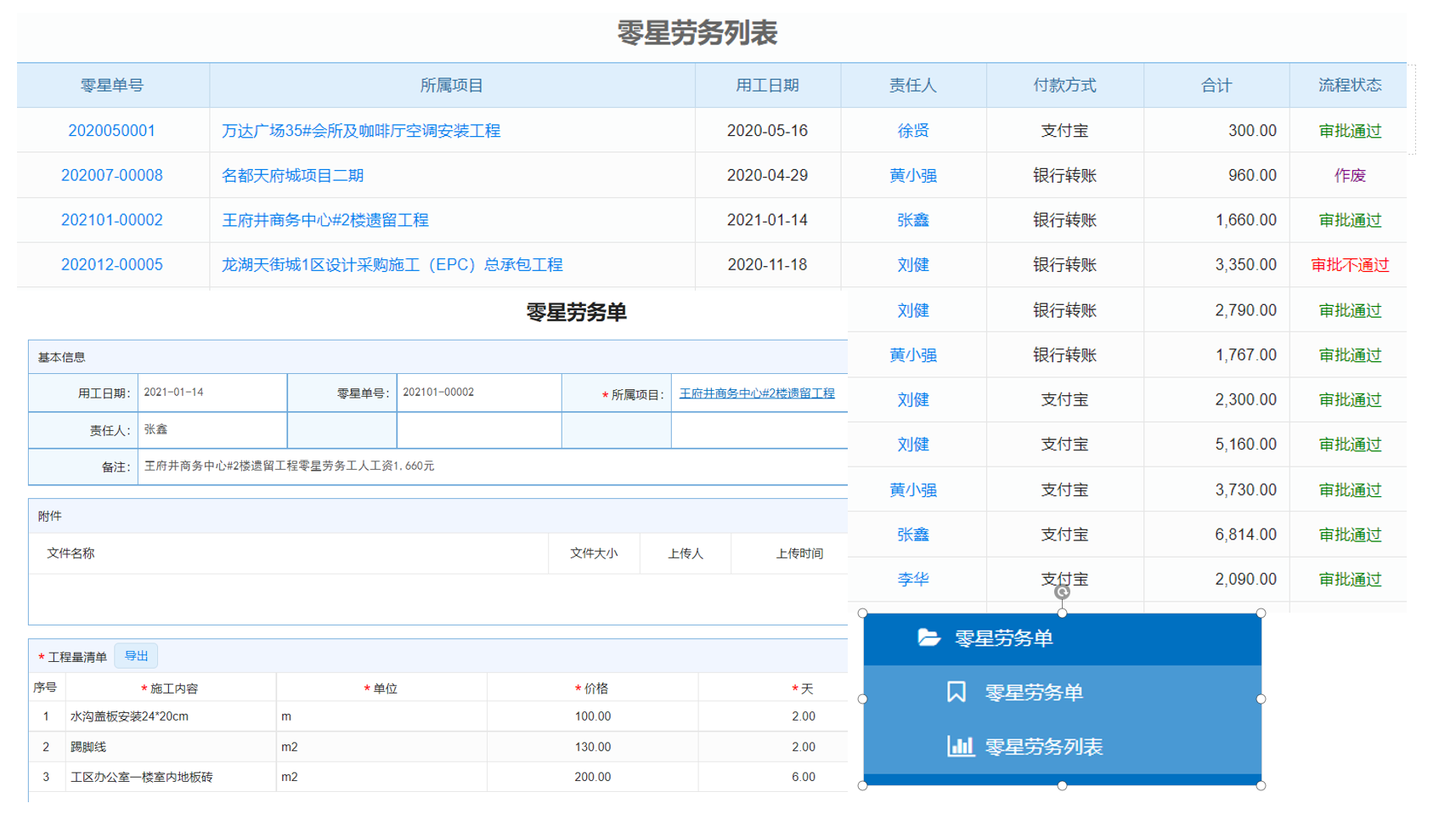Open 零星劳务列表 menu item

(1043, 746)
